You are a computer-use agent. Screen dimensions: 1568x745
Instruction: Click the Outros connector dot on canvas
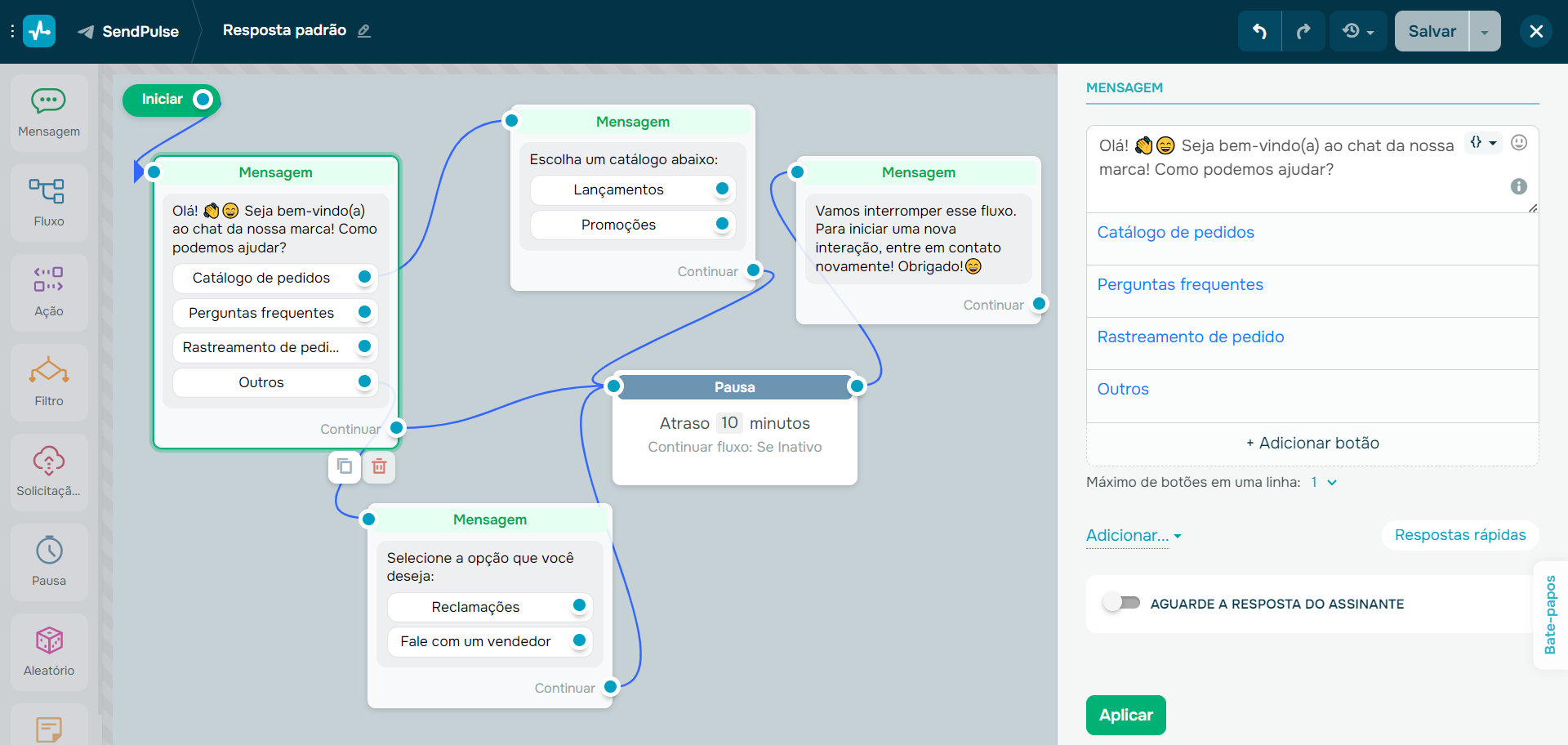coord(365,381)
